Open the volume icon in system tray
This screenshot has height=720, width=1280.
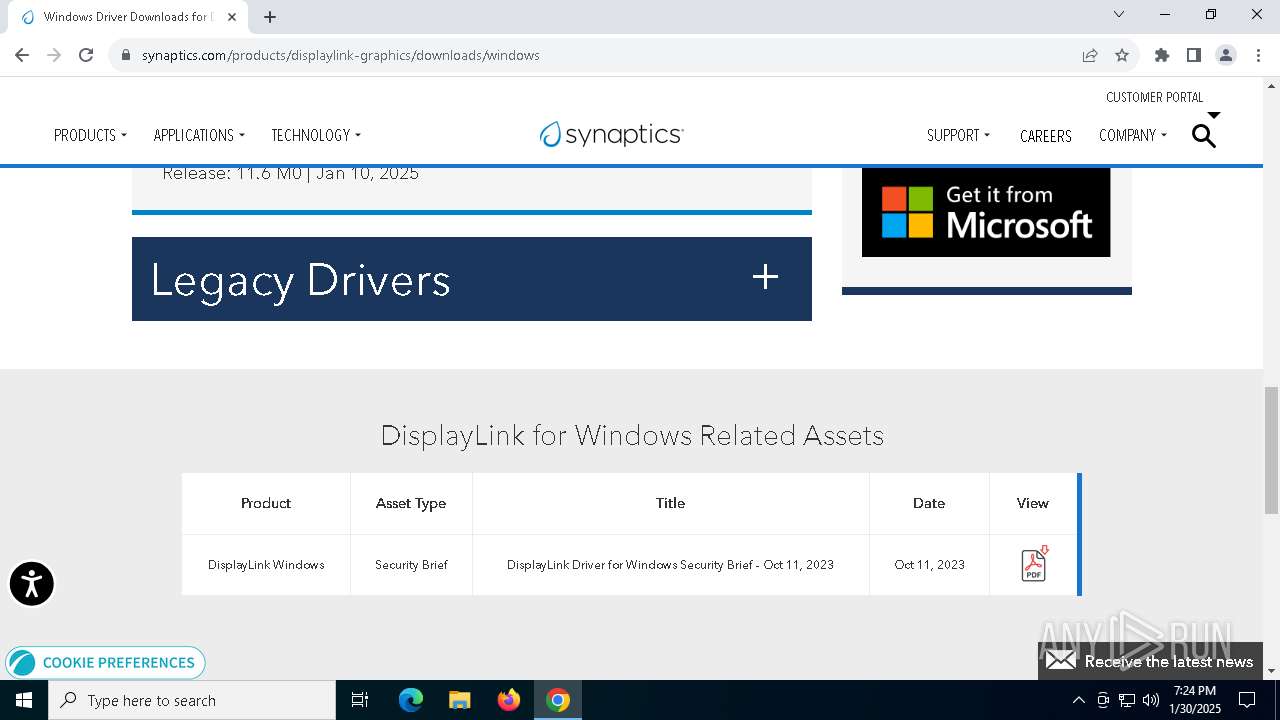coord(1151,700)
